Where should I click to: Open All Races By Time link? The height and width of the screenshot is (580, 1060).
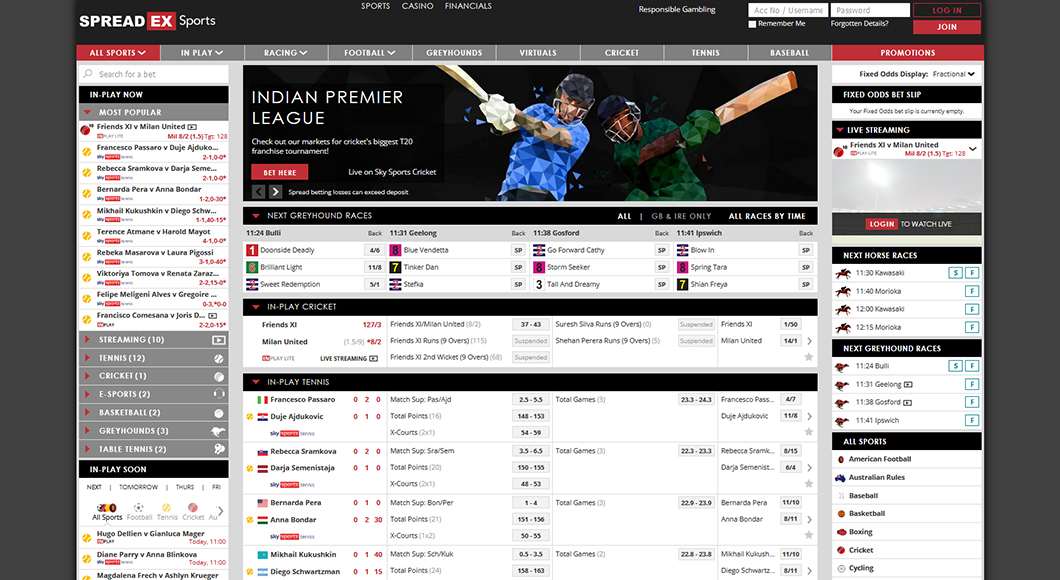(x=767, y=216)
